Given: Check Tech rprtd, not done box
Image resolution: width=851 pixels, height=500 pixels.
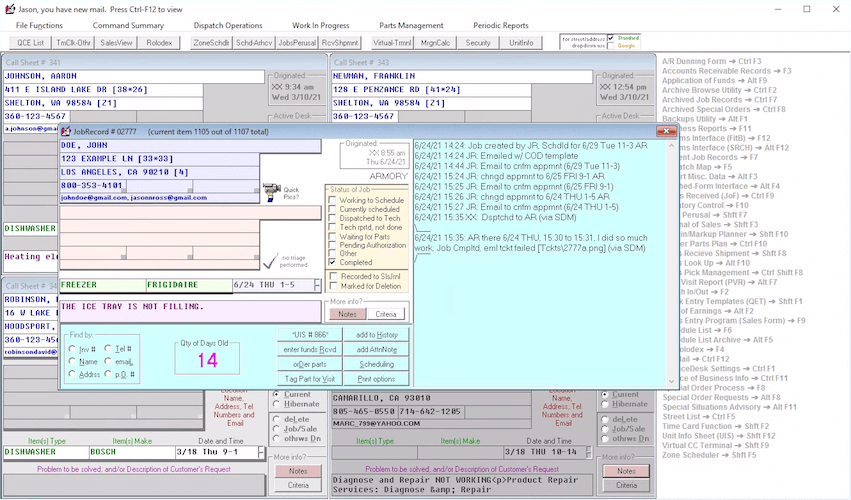Looking at the screenshot, I should [x=332, y=227].
